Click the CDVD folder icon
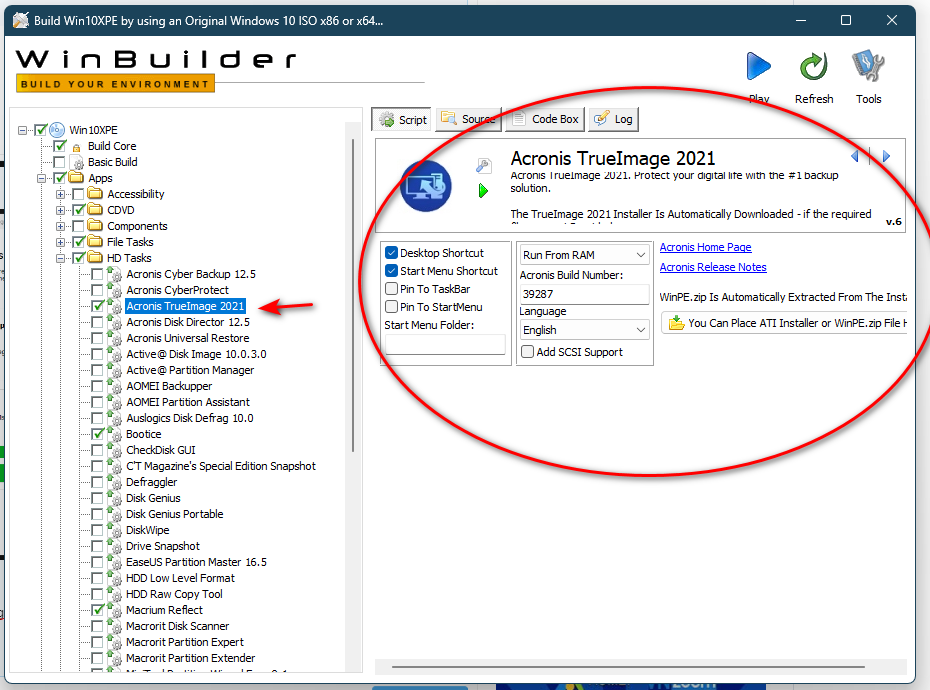This screenshot has height=690, width=930. [x=95, y=209]
